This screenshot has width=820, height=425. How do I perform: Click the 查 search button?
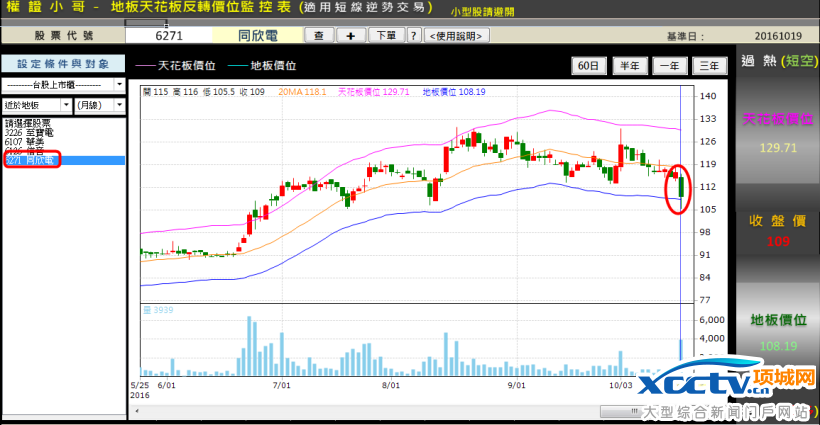(319, 35)
